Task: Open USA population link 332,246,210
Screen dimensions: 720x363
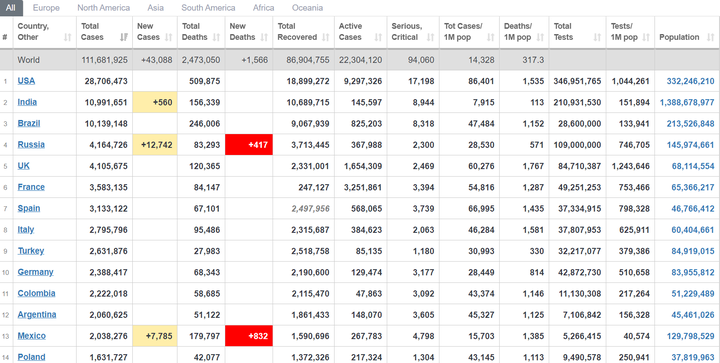Action: point(691,81)
